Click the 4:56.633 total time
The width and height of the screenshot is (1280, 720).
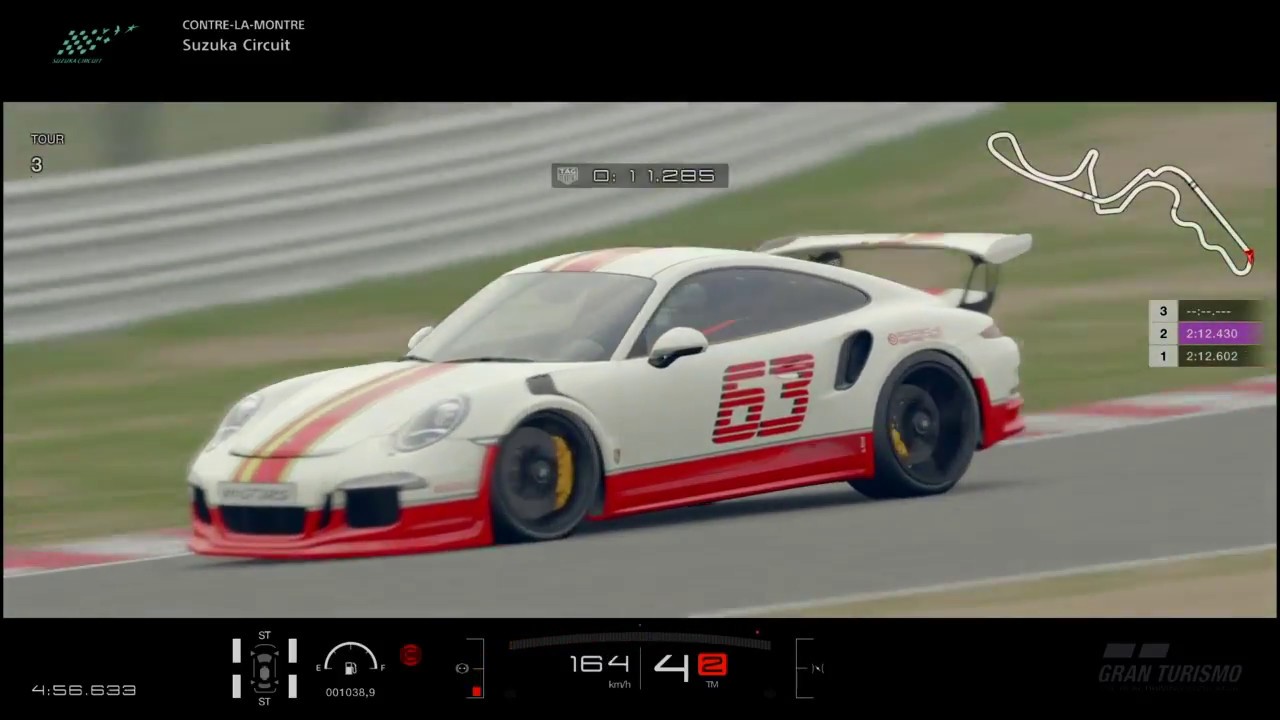pos(84,690)
